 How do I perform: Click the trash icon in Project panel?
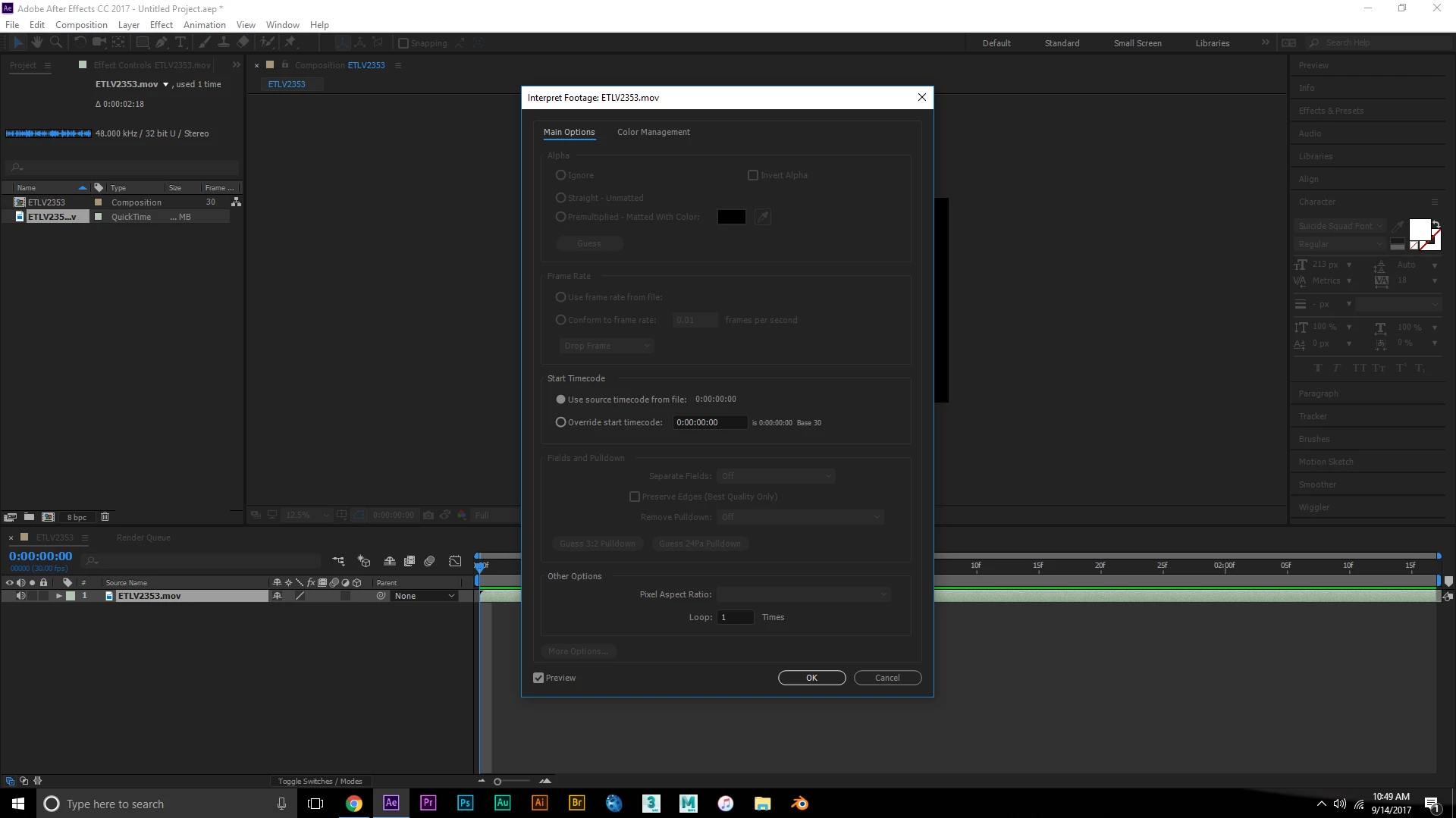click(x=105, y=517)
